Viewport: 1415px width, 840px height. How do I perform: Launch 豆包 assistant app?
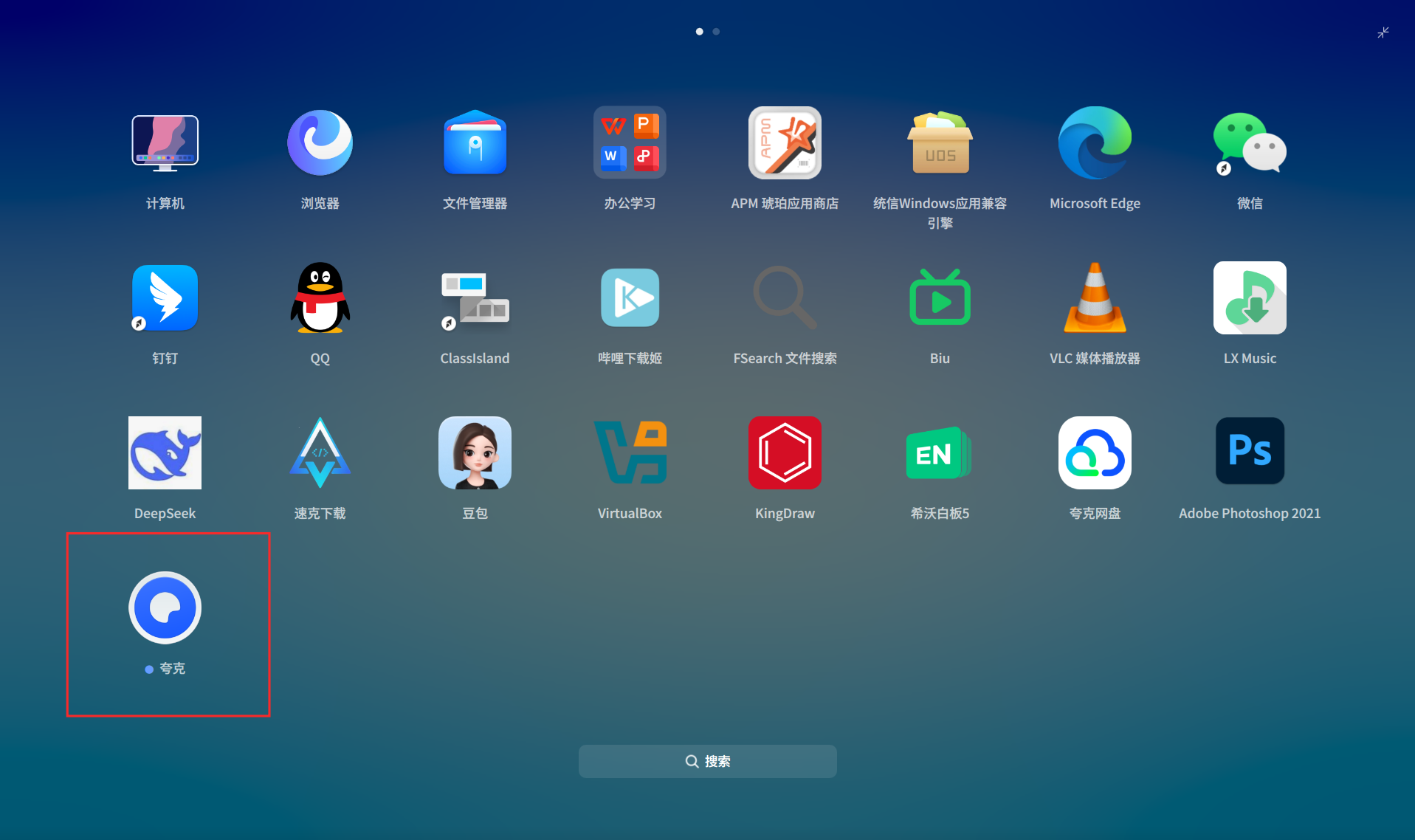pyautogui.click(x=475, y=453)
